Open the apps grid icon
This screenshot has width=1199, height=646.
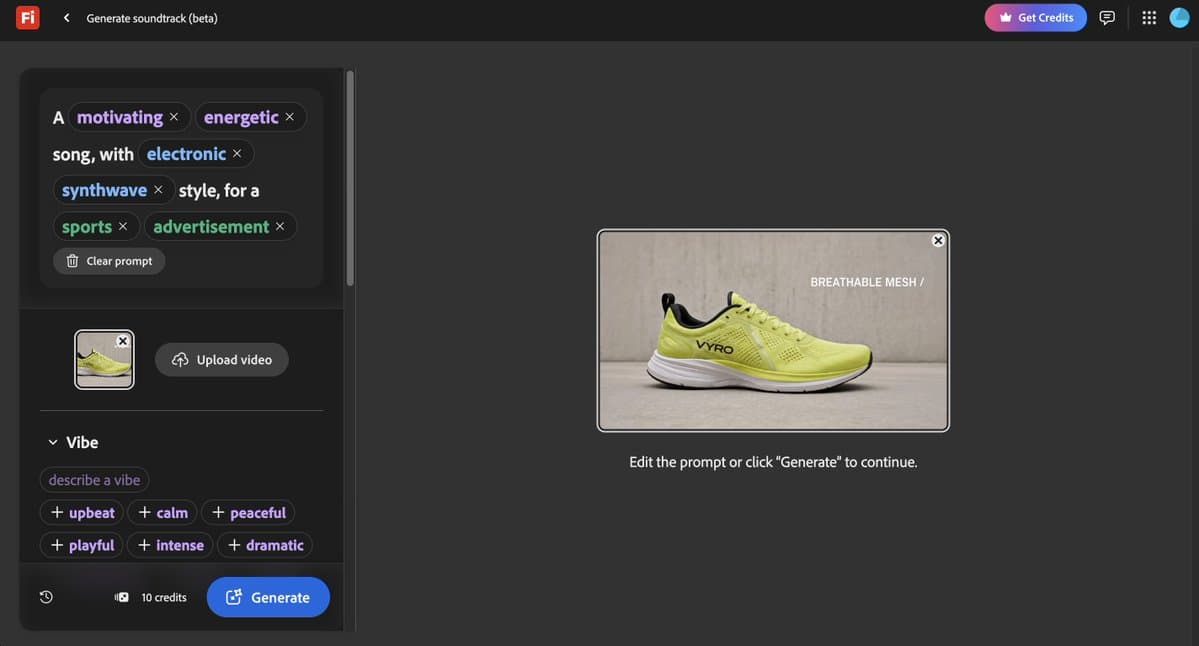click(x=1149, y=18)
